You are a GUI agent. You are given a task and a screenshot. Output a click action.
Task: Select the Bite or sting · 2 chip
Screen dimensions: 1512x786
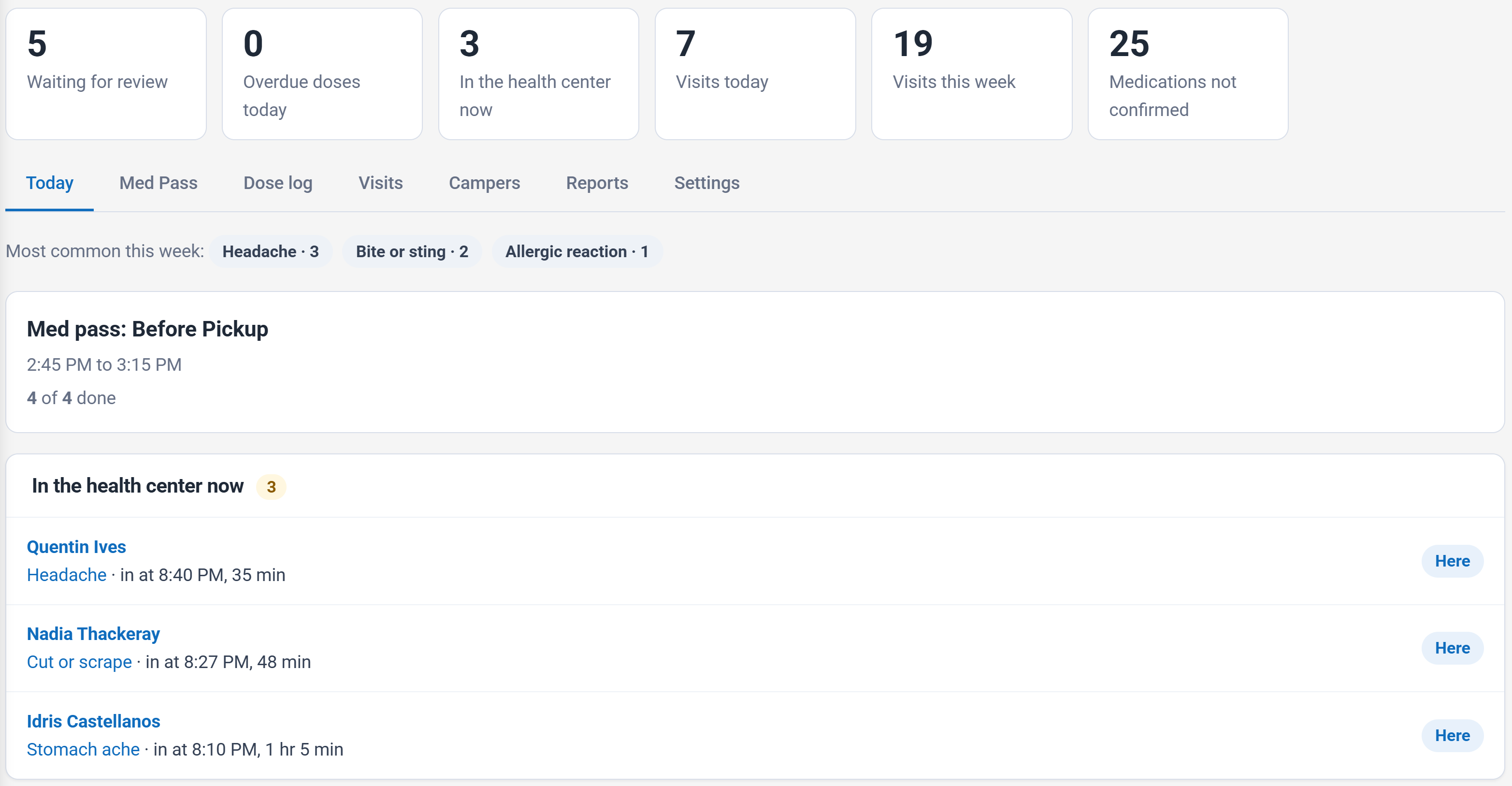click(412, 251)
